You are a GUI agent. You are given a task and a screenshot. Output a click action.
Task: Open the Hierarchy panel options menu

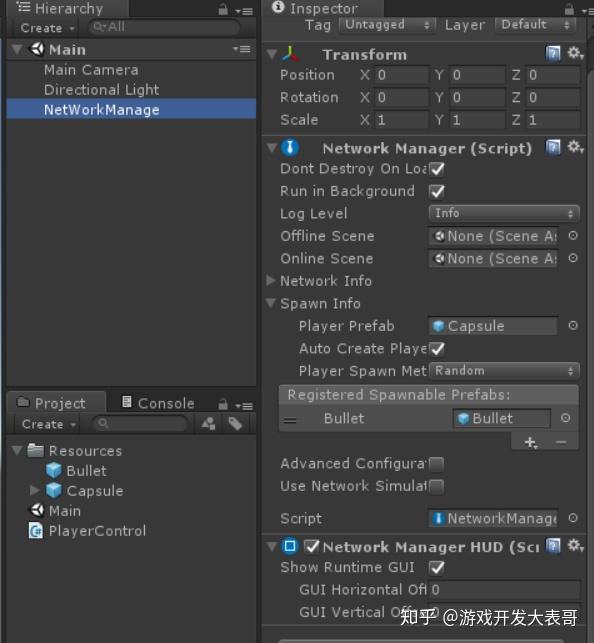(244, 11)
